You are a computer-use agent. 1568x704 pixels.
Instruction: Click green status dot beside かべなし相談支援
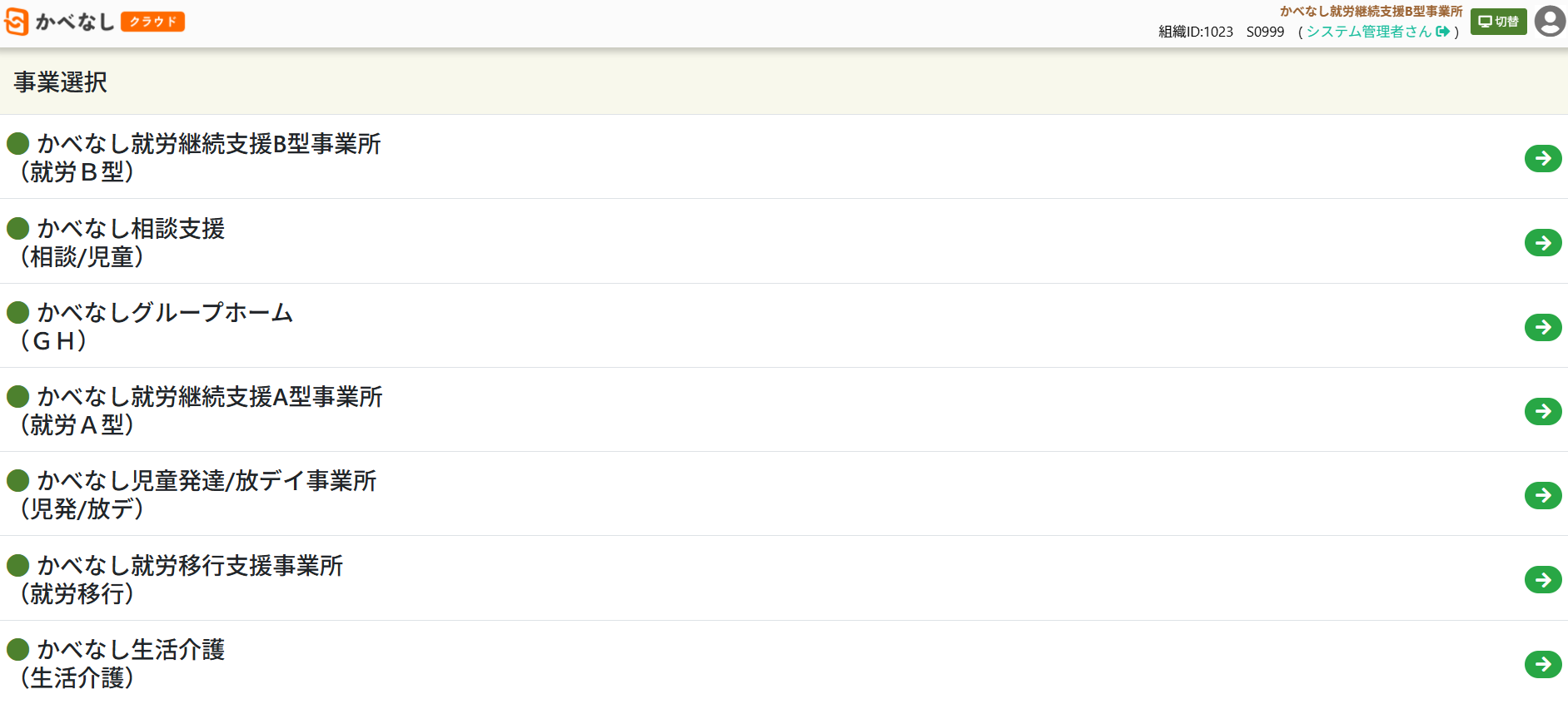pyautogui.click(x=18, y=228)
